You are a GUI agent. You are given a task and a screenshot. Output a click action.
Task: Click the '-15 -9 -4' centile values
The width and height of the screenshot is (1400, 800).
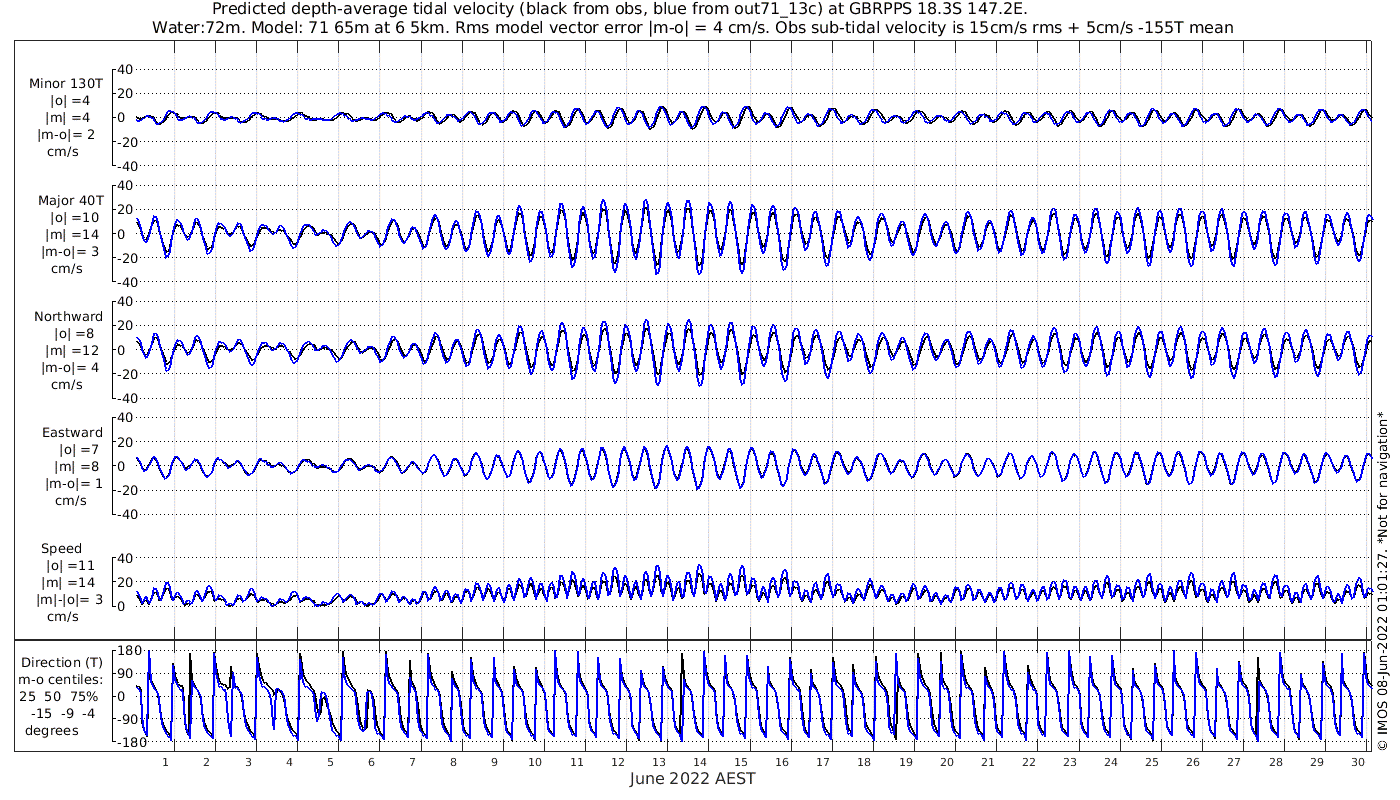(63, 713)
